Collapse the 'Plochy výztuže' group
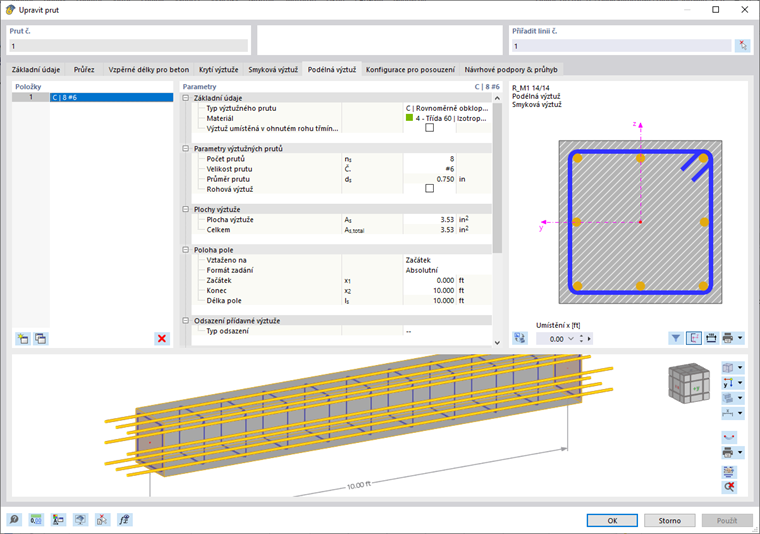The width and height of the screenshot is (760, 534). [x=186, y=209]
